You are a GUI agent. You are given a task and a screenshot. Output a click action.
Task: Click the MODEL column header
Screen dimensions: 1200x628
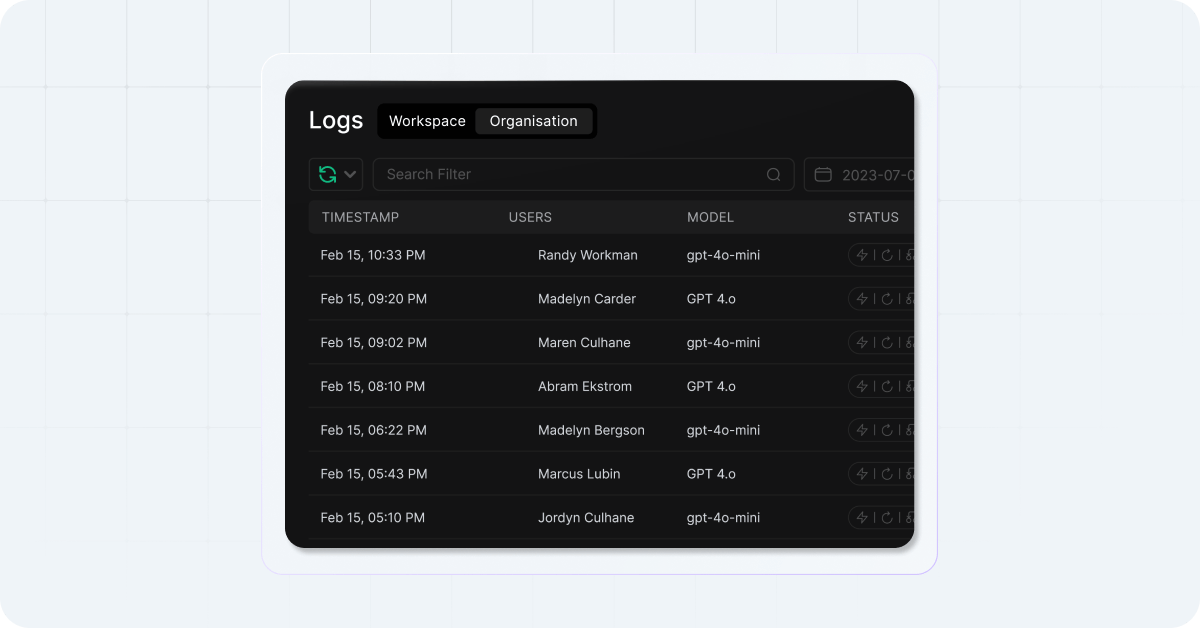tap(711, 217)
